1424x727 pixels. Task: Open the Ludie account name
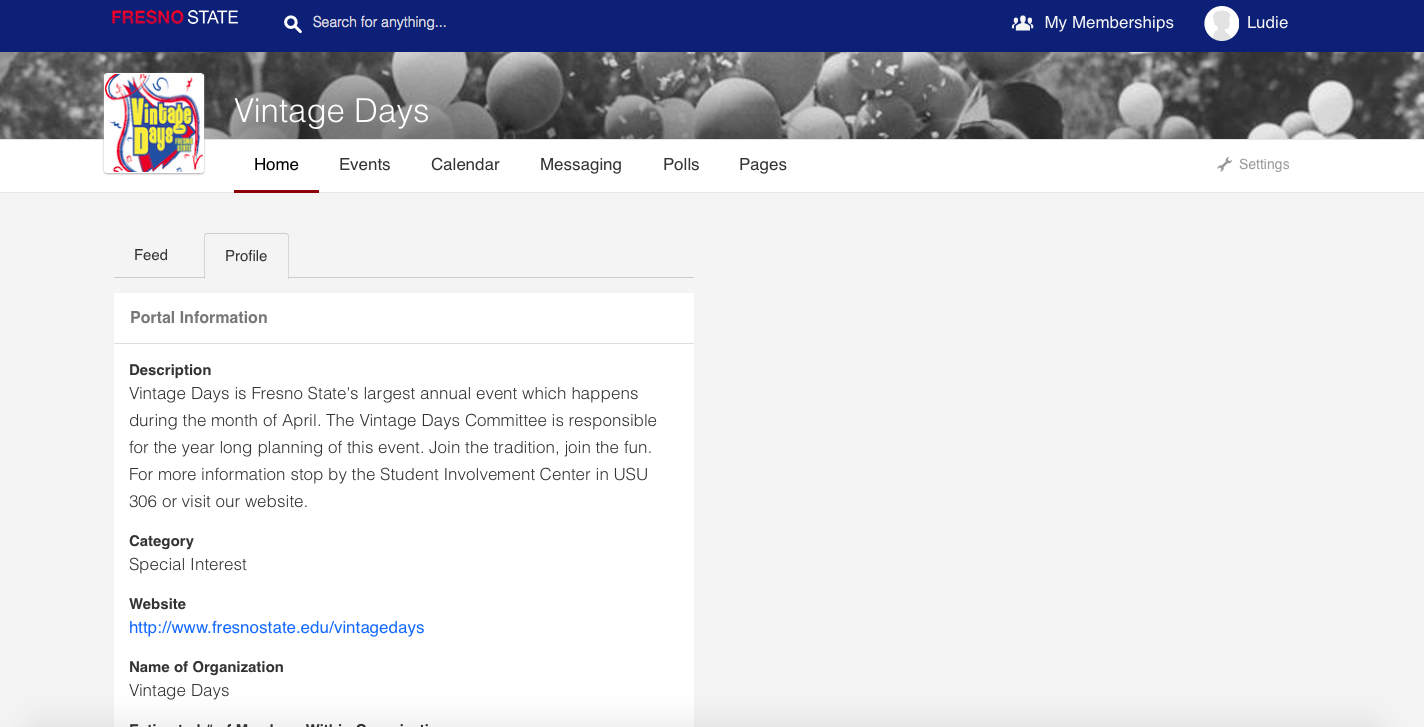[1267, 22]
